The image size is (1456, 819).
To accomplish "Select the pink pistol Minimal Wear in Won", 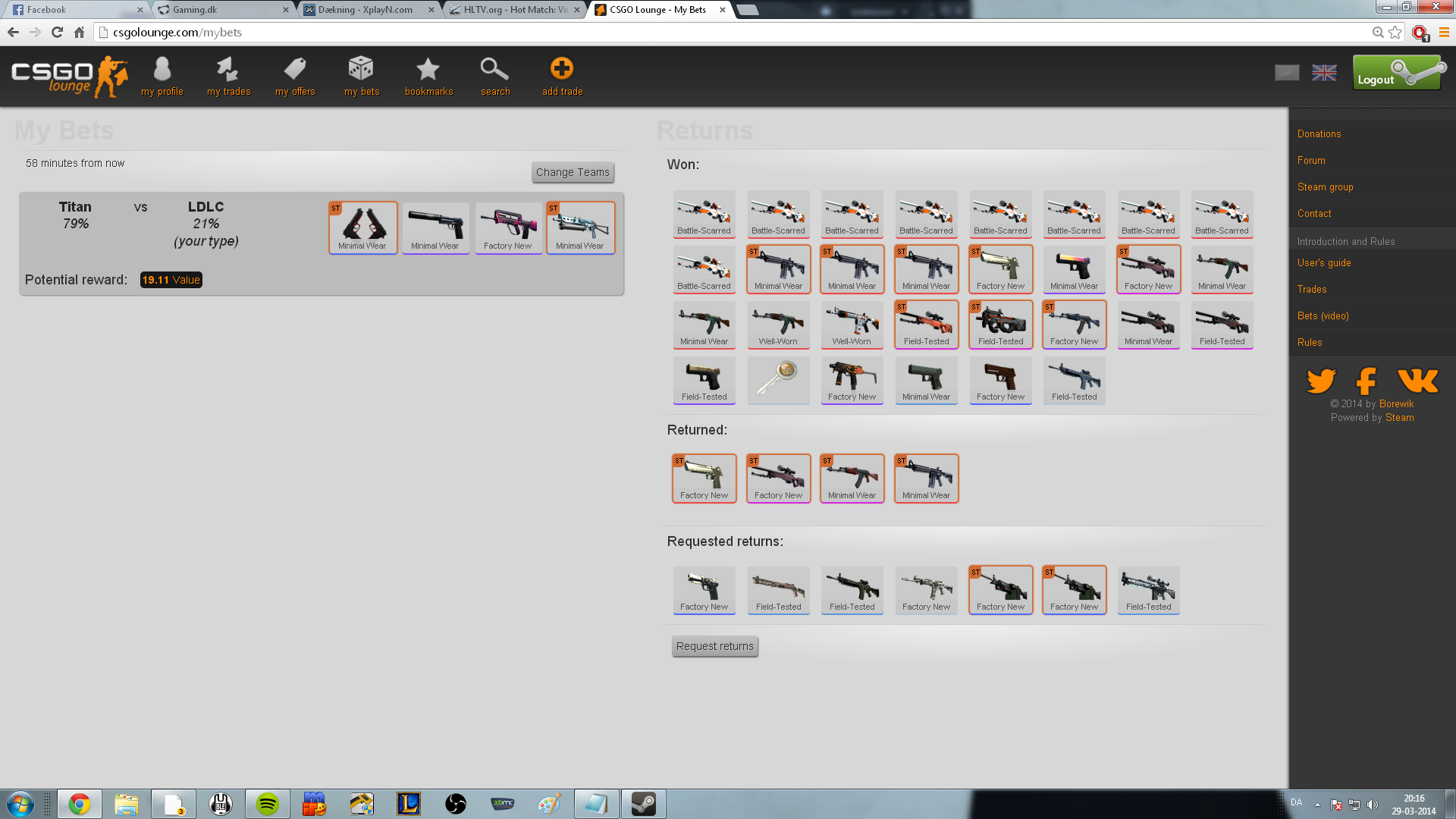I will (x=1074, y=269).
